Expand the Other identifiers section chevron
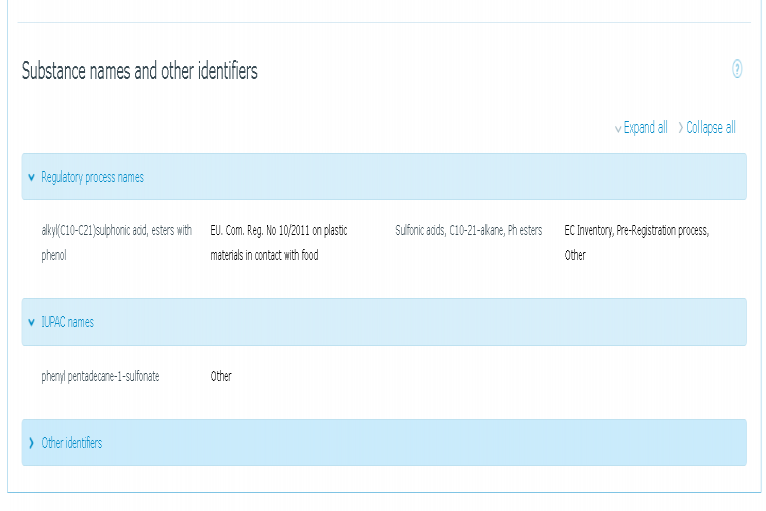Screen dimensions: 766x511 click(32, 443)
